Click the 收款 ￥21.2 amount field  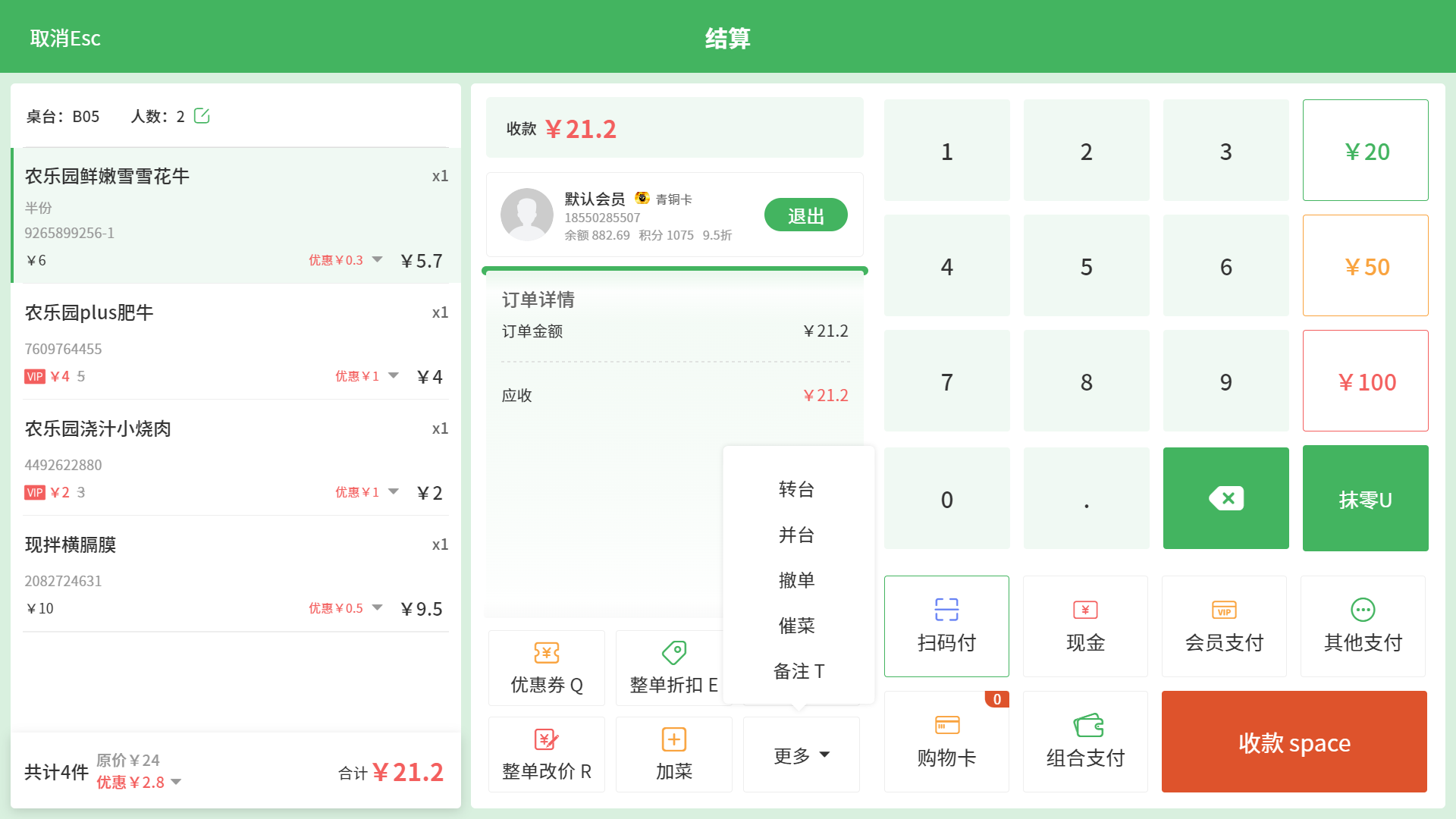[674, 128]
